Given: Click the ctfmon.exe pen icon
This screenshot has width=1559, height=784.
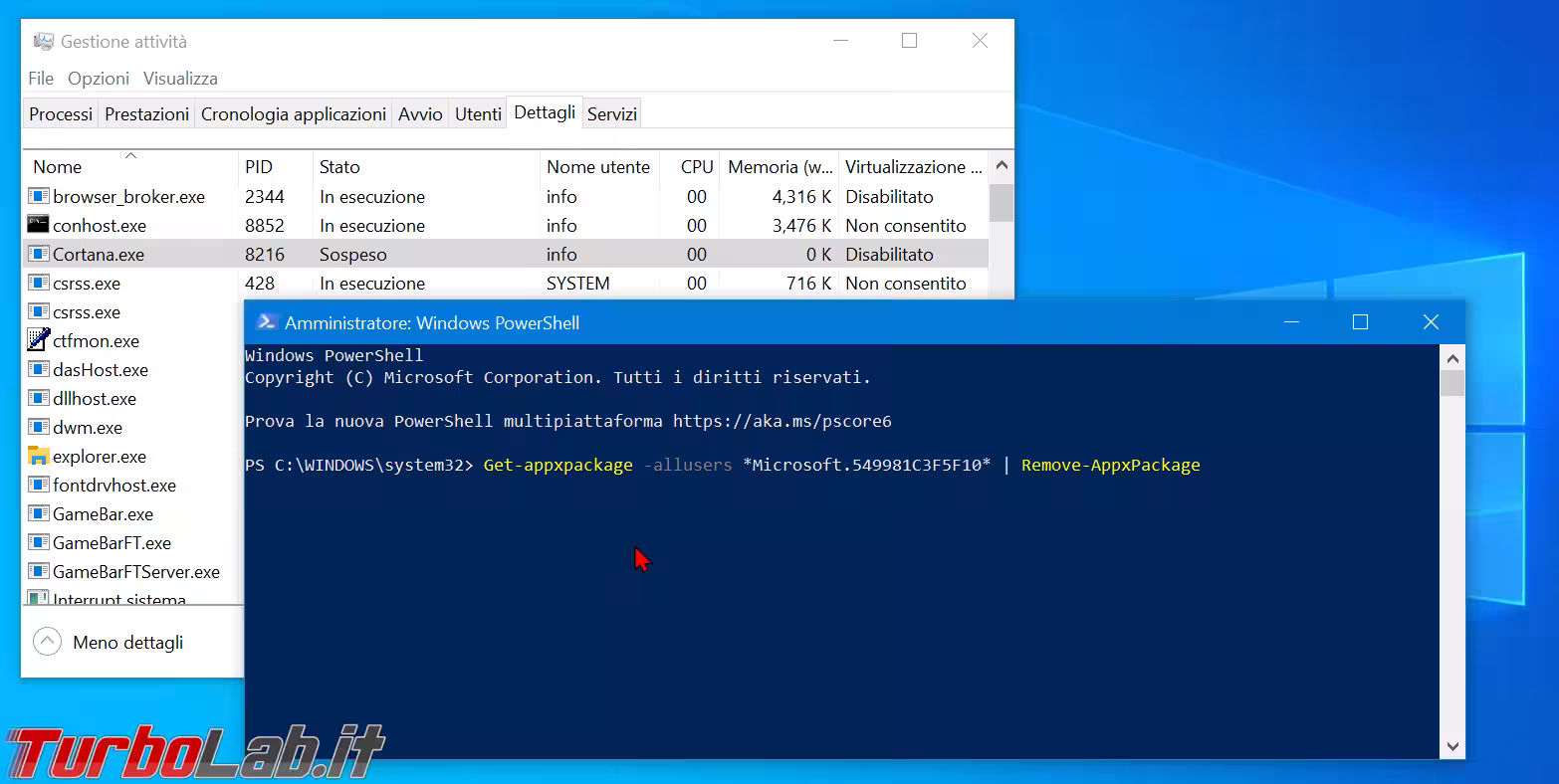Looking at the screenshot, I should 38,341.
